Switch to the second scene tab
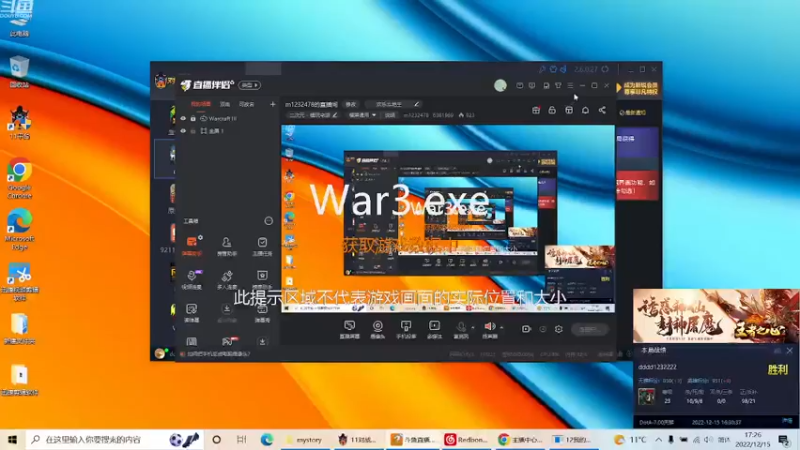Screen dimensions: 800x450 click(x=225, y=104)
